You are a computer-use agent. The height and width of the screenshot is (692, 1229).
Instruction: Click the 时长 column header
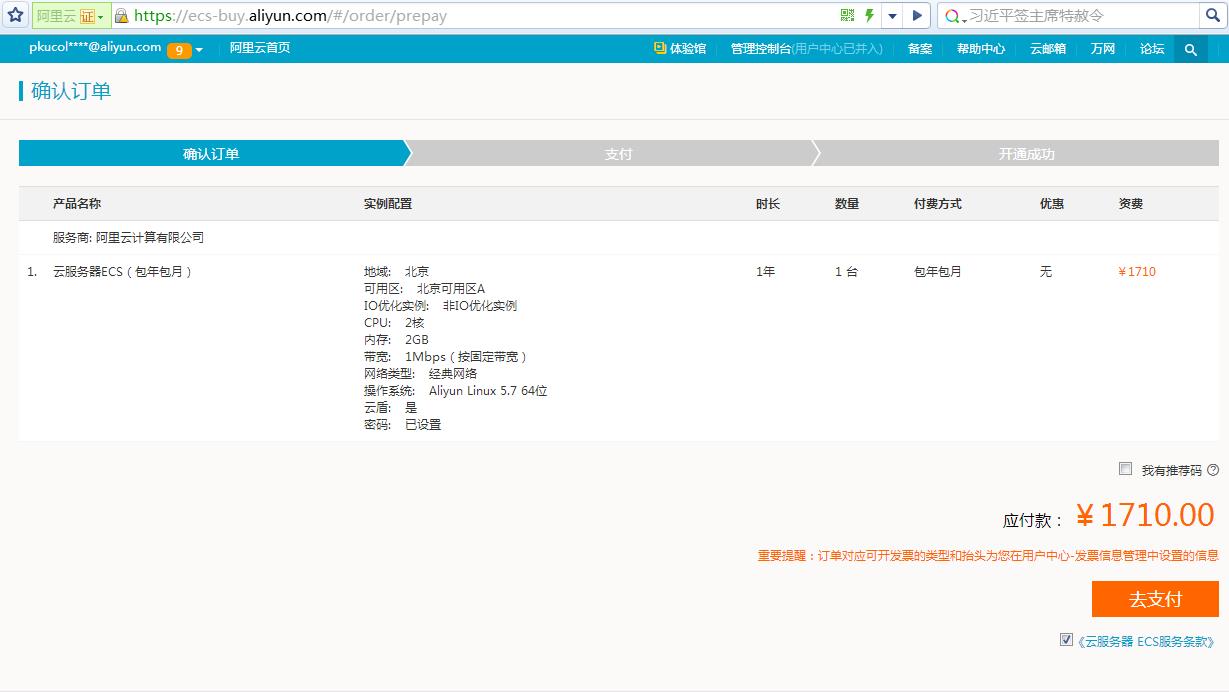coord(768,204)
